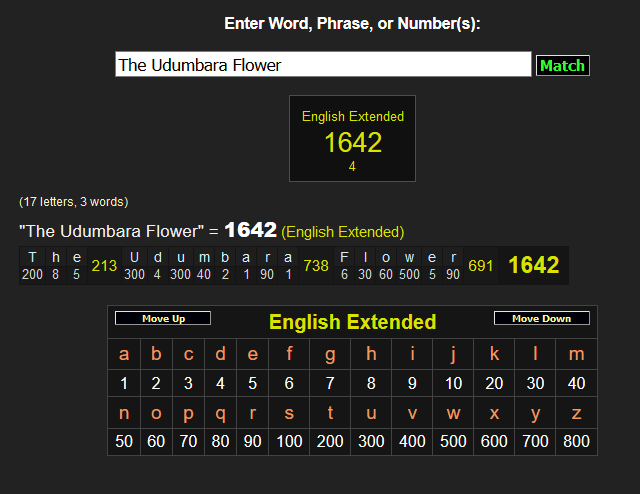Click the word sum 738 in breakdown
The height and width of the screenshot is (494, 640).
click(316, 266)
